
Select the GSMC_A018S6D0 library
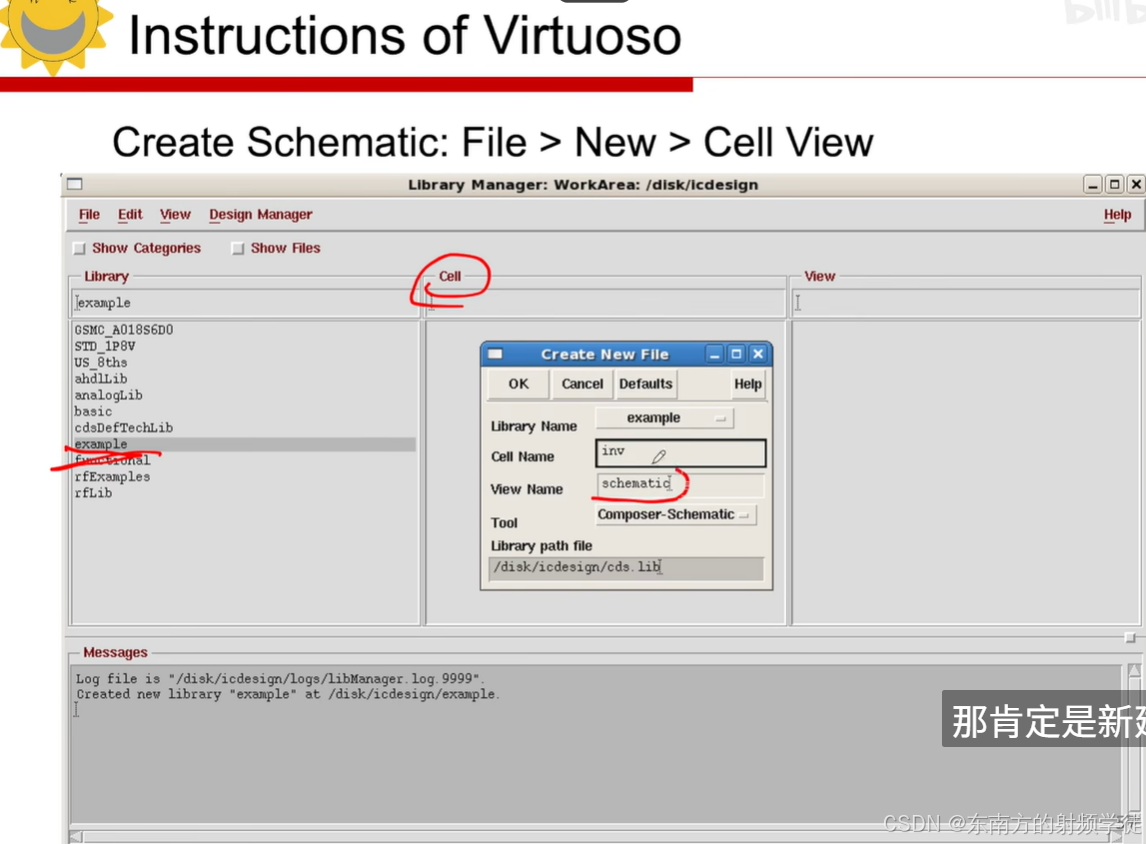(x=124, y=330)
